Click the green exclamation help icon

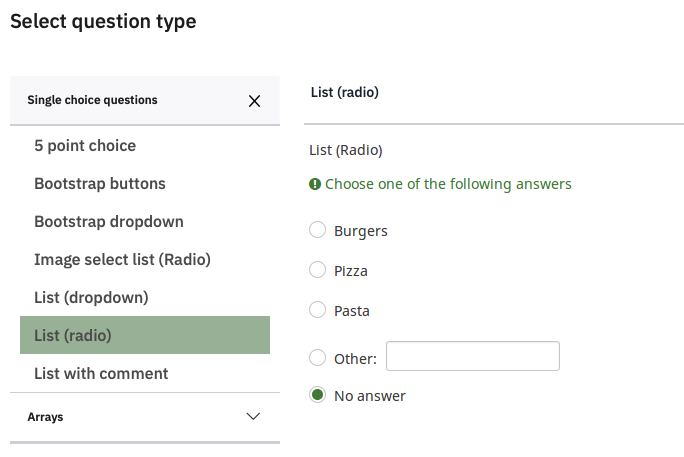click(315, 184)
